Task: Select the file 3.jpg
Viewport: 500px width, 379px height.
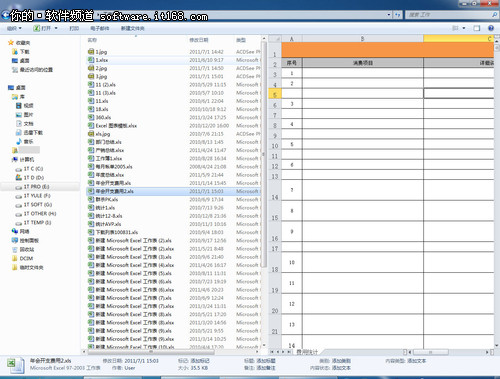Action: [97, 76]
